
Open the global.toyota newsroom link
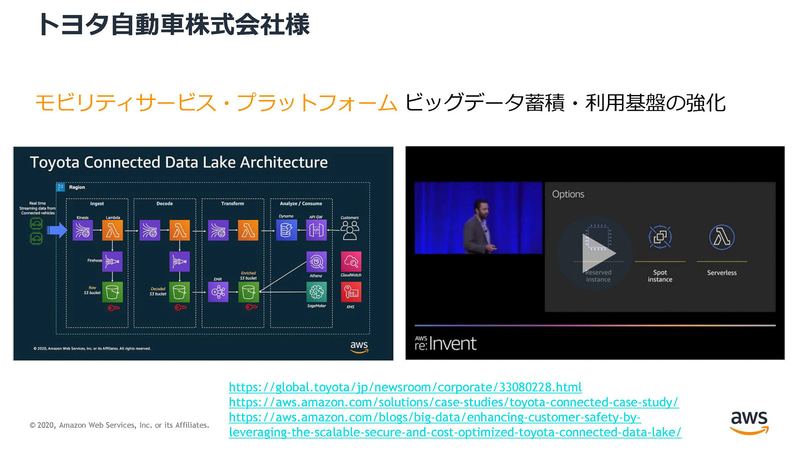[405, 387]
